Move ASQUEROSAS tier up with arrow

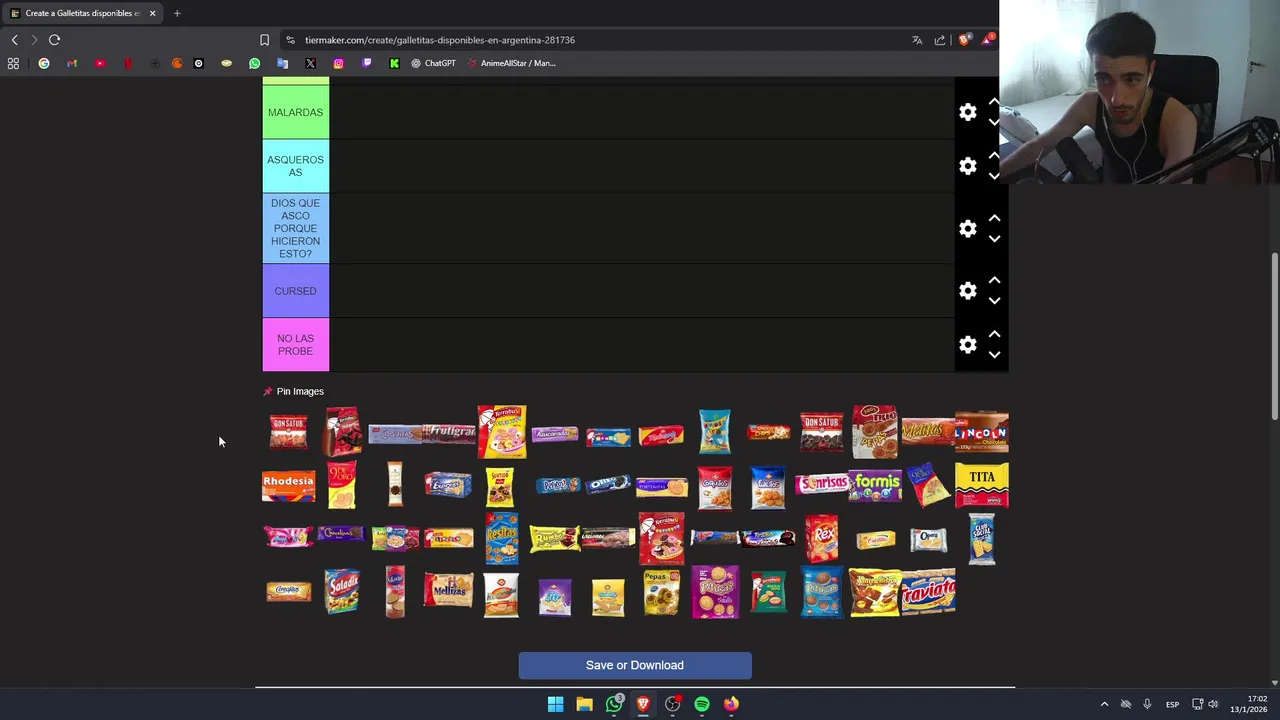coord(994,155)
